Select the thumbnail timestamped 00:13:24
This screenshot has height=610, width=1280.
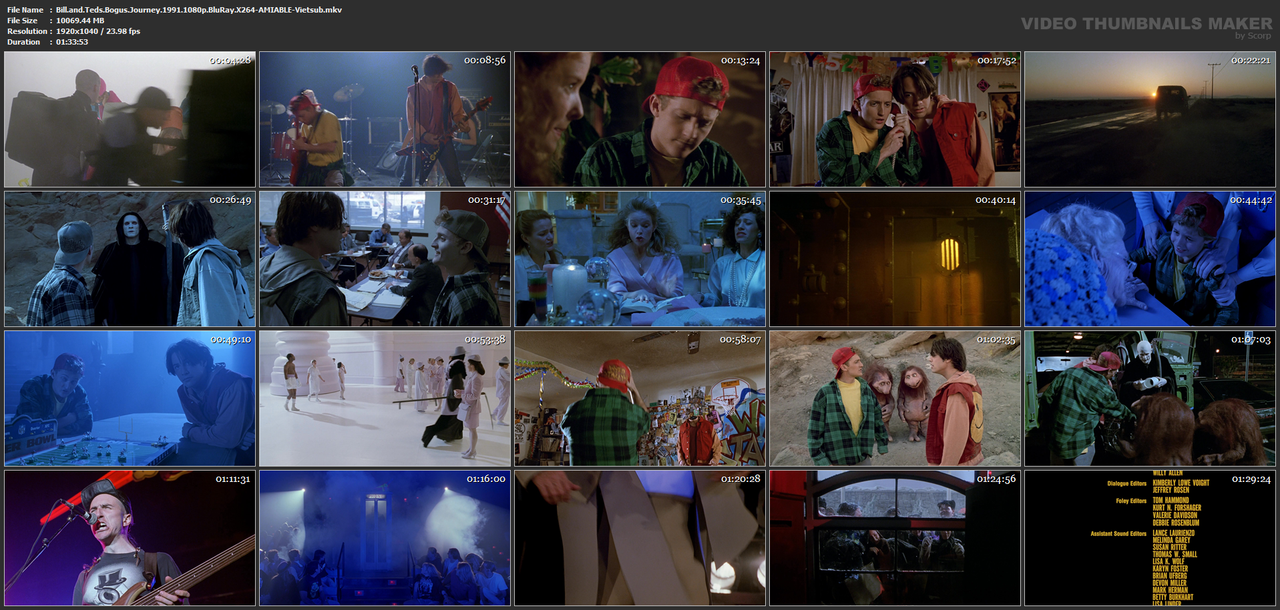tap(639, 119)
